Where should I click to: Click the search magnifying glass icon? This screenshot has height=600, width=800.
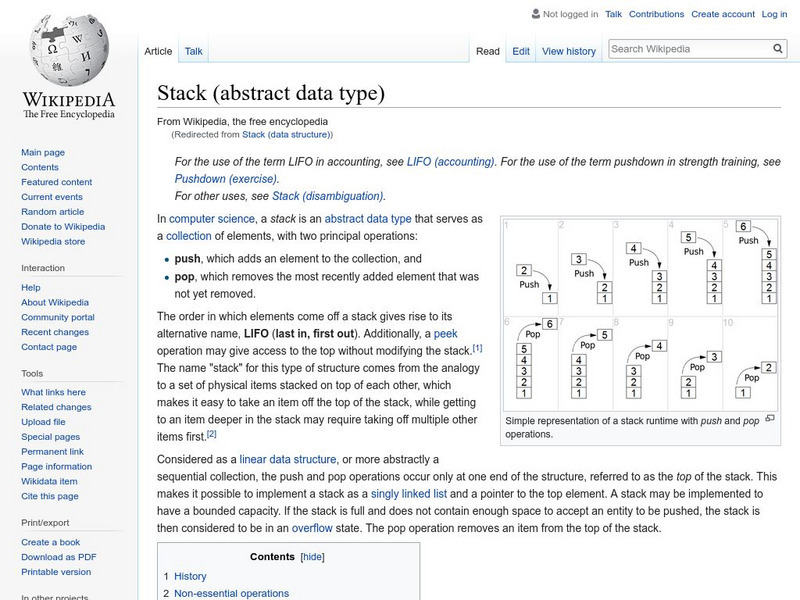777,47
